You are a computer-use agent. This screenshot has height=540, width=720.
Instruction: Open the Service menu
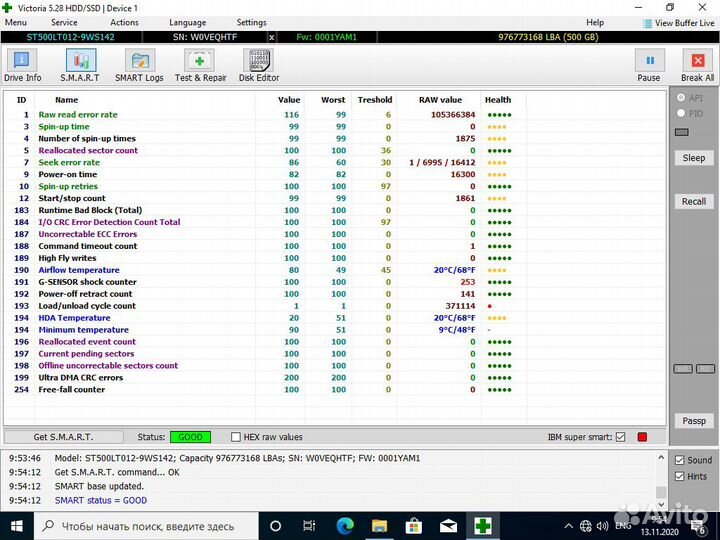point(64,22)
